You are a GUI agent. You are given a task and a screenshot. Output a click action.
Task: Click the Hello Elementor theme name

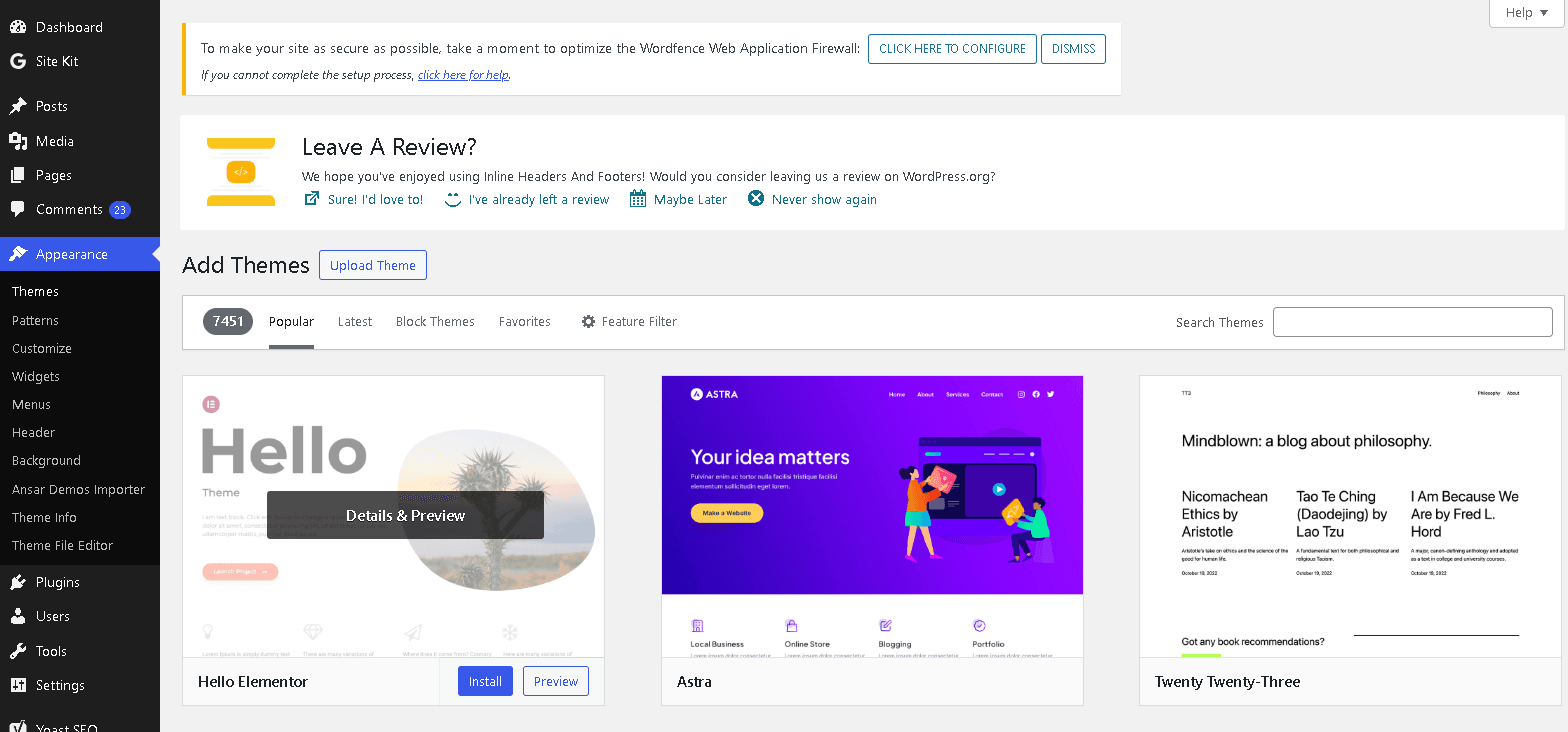(x=253, y=682)
